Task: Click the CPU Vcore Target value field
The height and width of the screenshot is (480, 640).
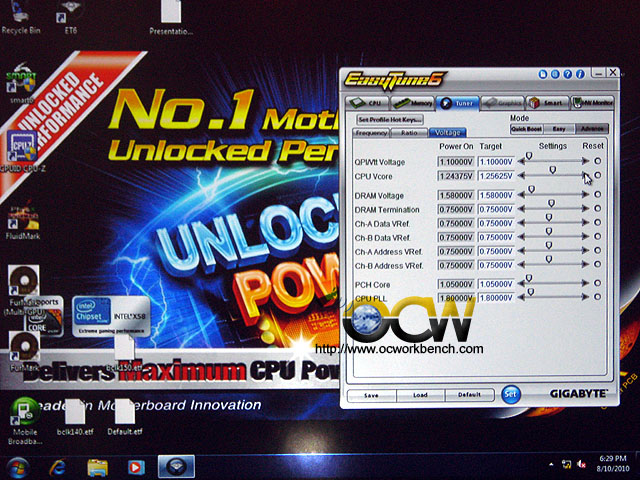Action: pyautogui.click(x=496, y=176)
